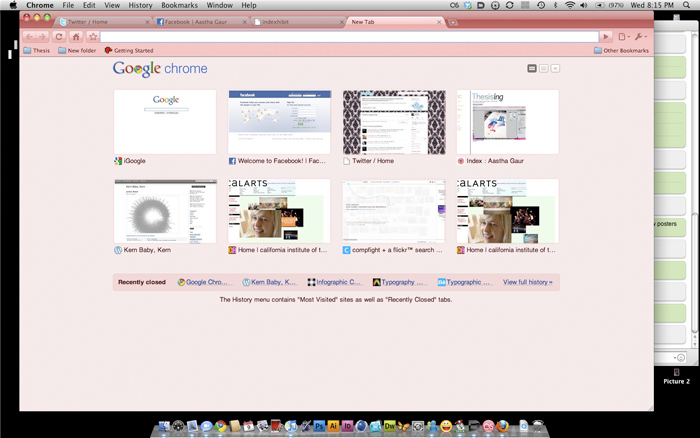
Task: Open the Apple menu
Action: [x=13, y=5]
